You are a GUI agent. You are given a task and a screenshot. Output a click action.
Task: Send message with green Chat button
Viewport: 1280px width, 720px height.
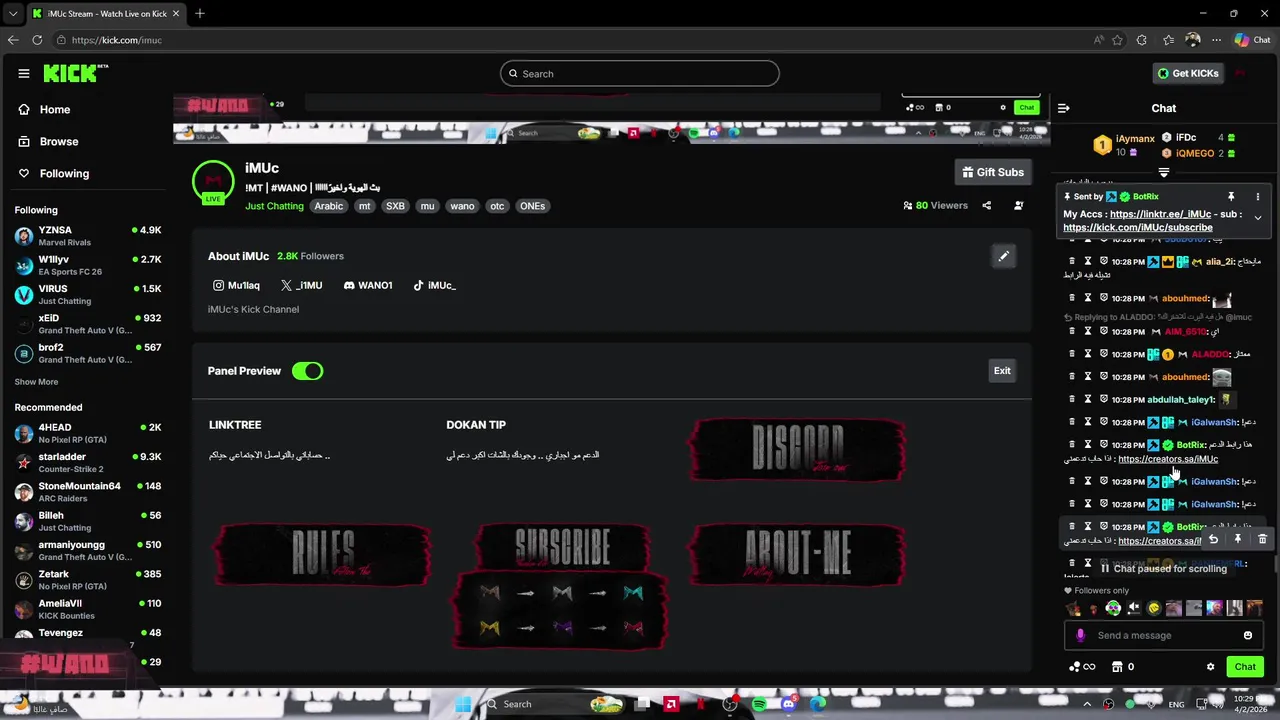point(1245,667)
